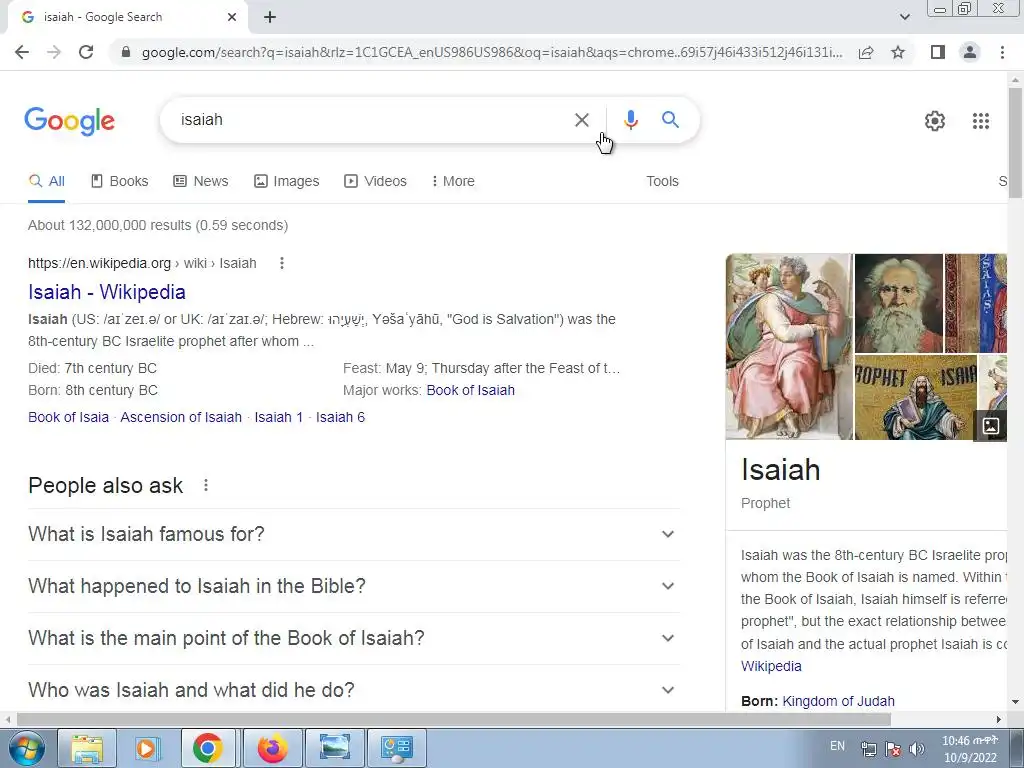Open Isaiah - Wikipedia result
The height and width of the screenshot is (768, 1024).
(x=107, y=292)
